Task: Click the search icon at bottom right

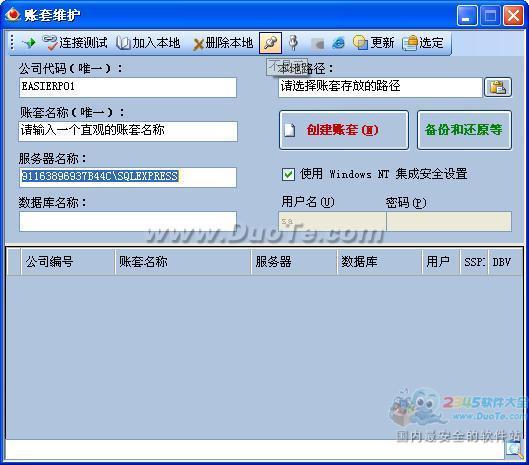Action: tap(514, 449)
